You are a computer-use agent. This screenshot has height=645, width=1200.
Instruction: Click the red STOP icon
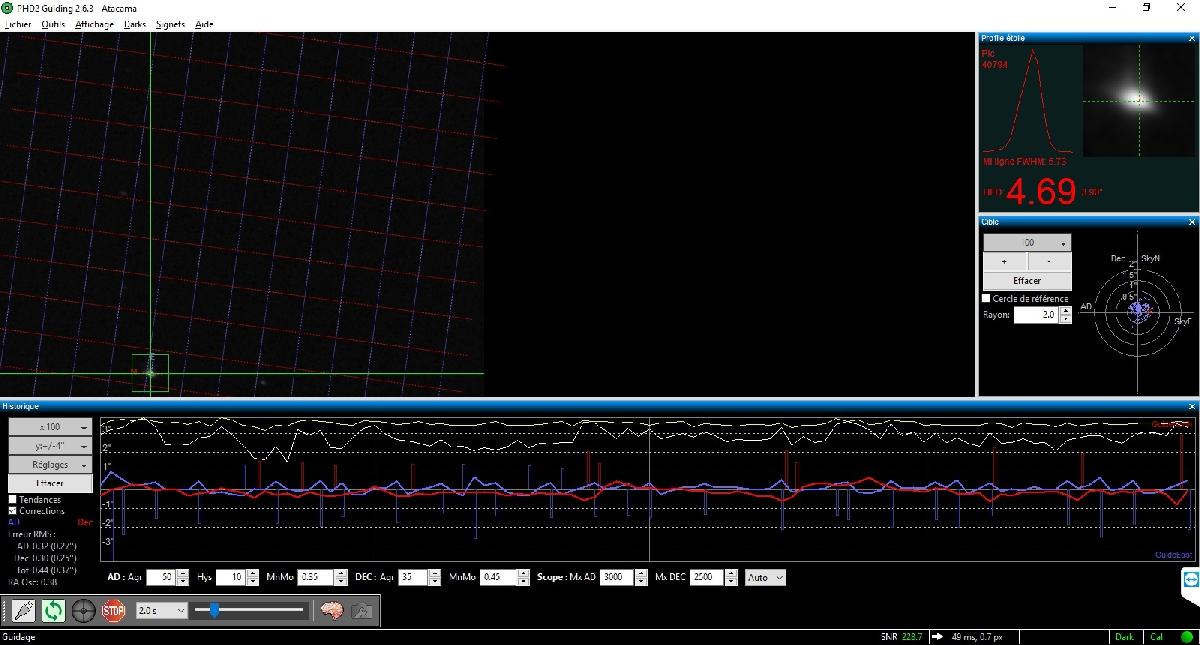[x=114, y=610]
